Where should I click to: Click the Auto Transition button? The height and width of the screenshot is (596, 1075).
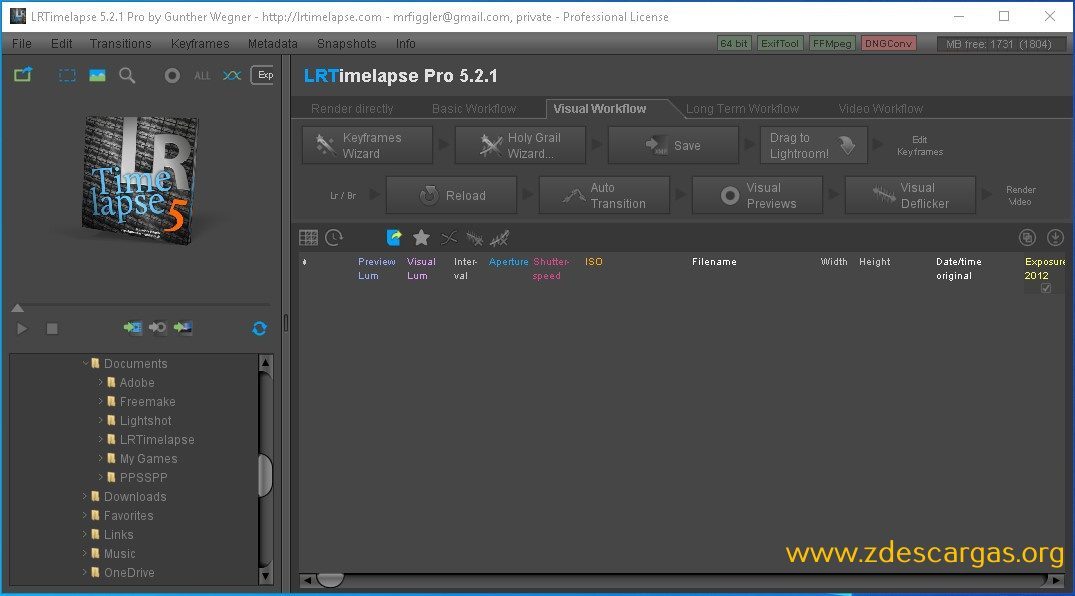pos(605,195)
